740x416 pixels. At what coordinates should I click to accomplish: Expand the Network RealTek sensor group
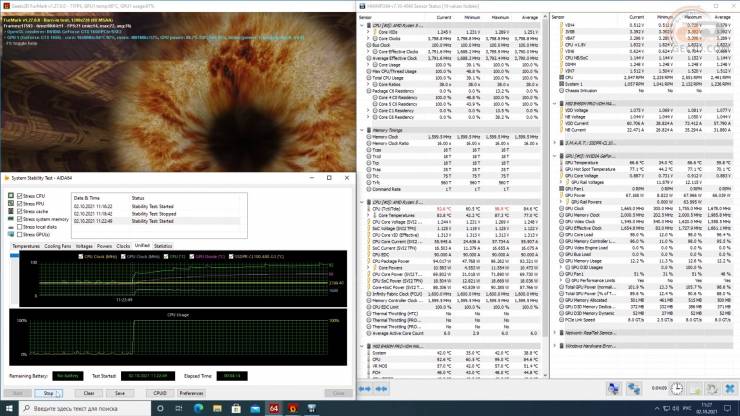point(555,333)
